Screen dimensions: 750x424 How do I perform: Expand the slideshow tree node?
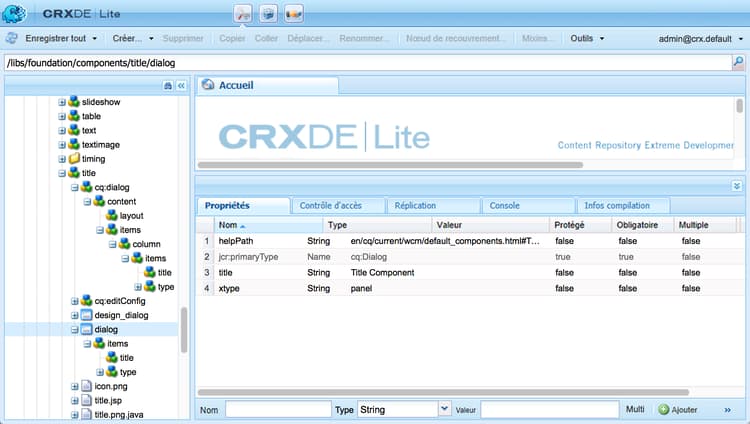pyautogui.click(x=62, y=102)
